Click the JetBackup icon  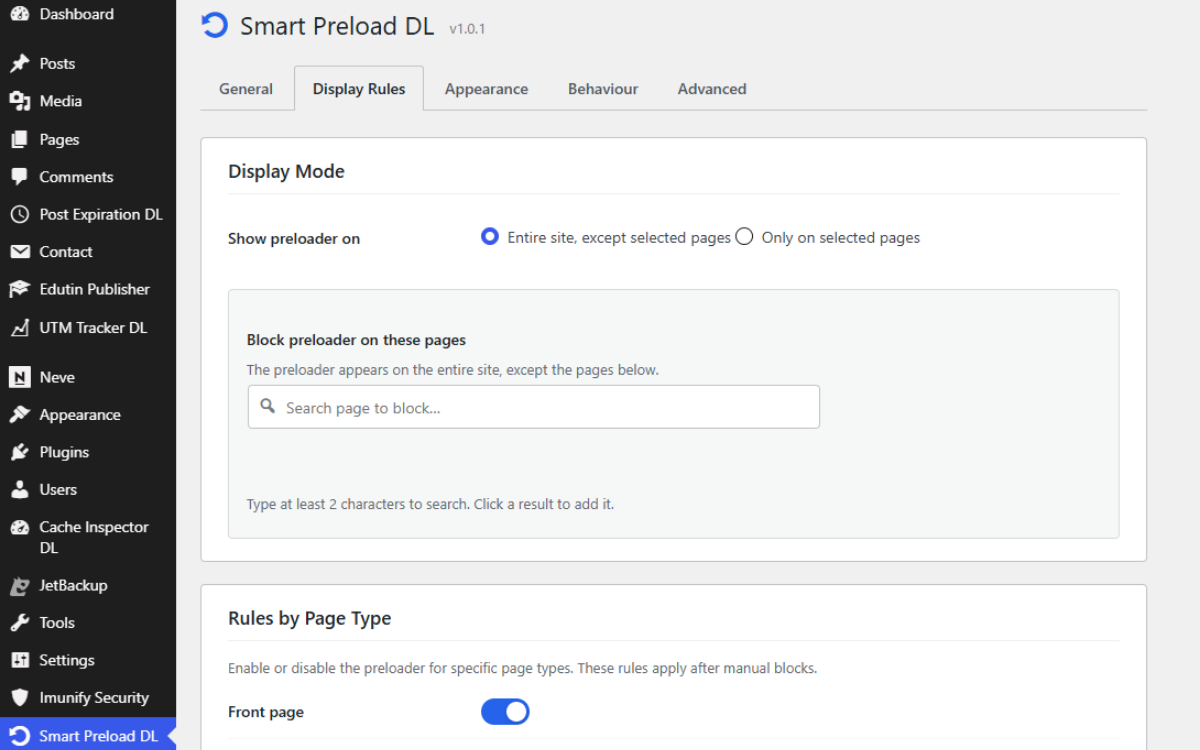(x=19, y=585)
